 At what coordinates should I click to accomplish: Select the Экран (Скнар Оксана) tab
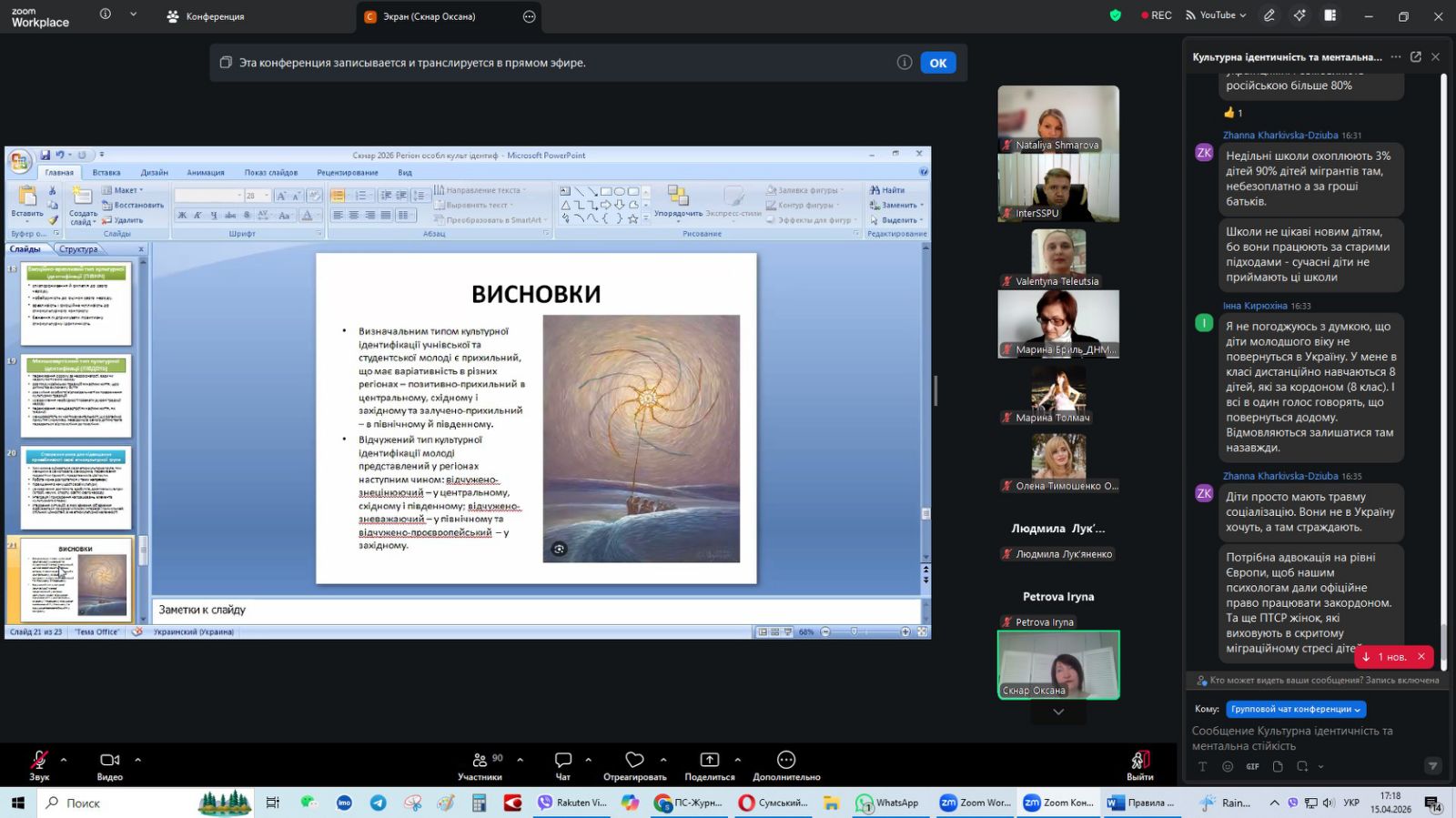tap(429, 16)
